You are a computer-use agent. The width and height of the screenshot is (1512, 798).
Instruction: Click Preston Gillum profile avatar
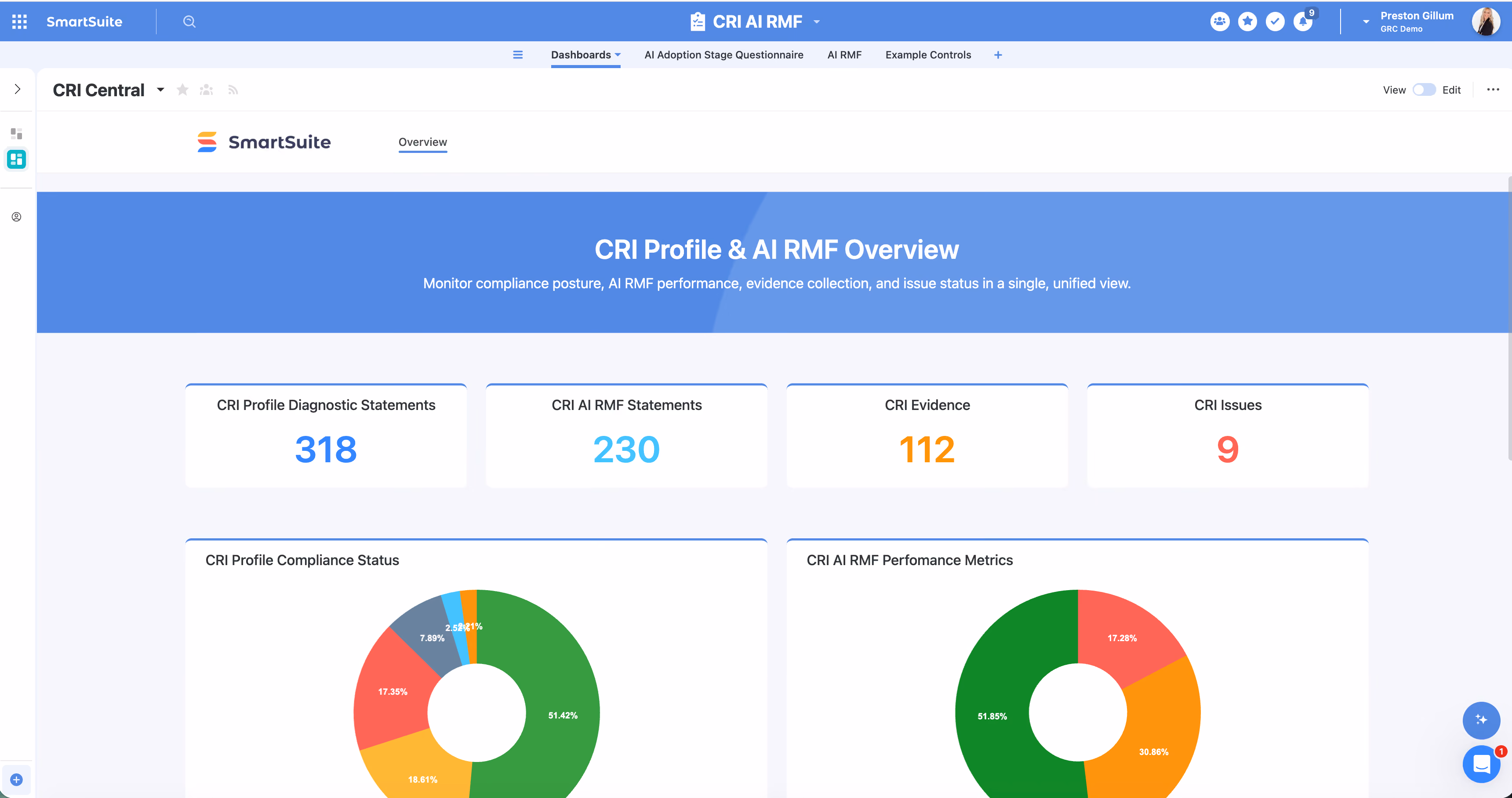pyautogui.click(x=1486, y=22)
